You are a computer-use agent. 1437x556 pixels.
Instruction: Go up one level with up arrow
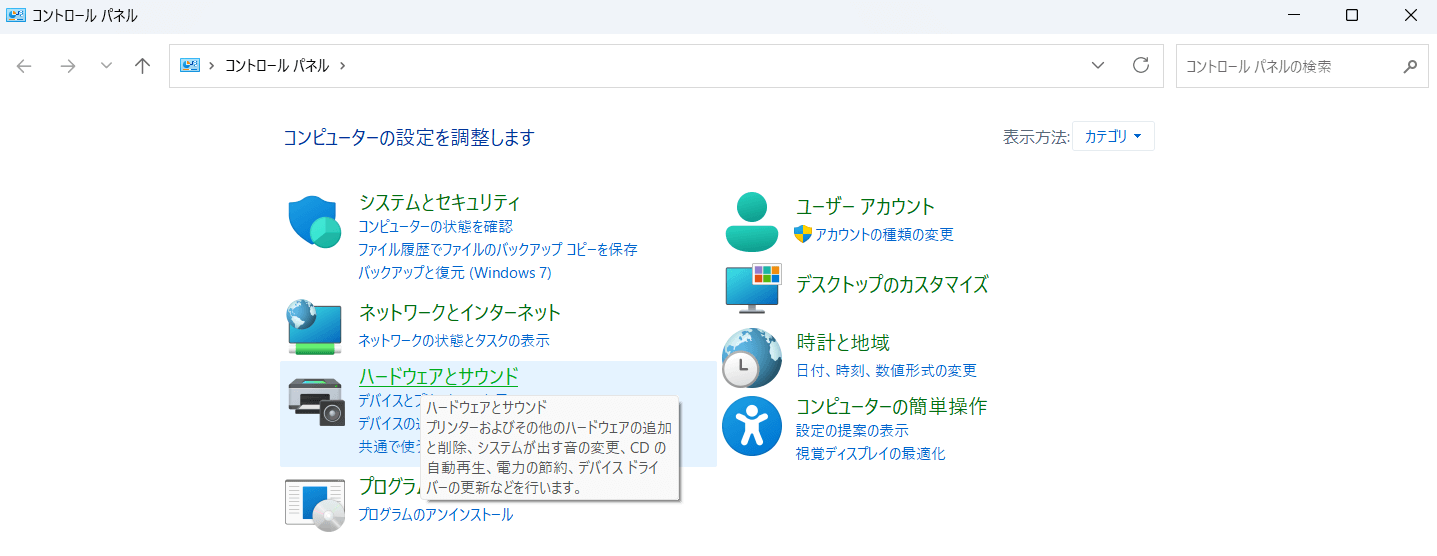pyautogui.click(x=143, y=66)
